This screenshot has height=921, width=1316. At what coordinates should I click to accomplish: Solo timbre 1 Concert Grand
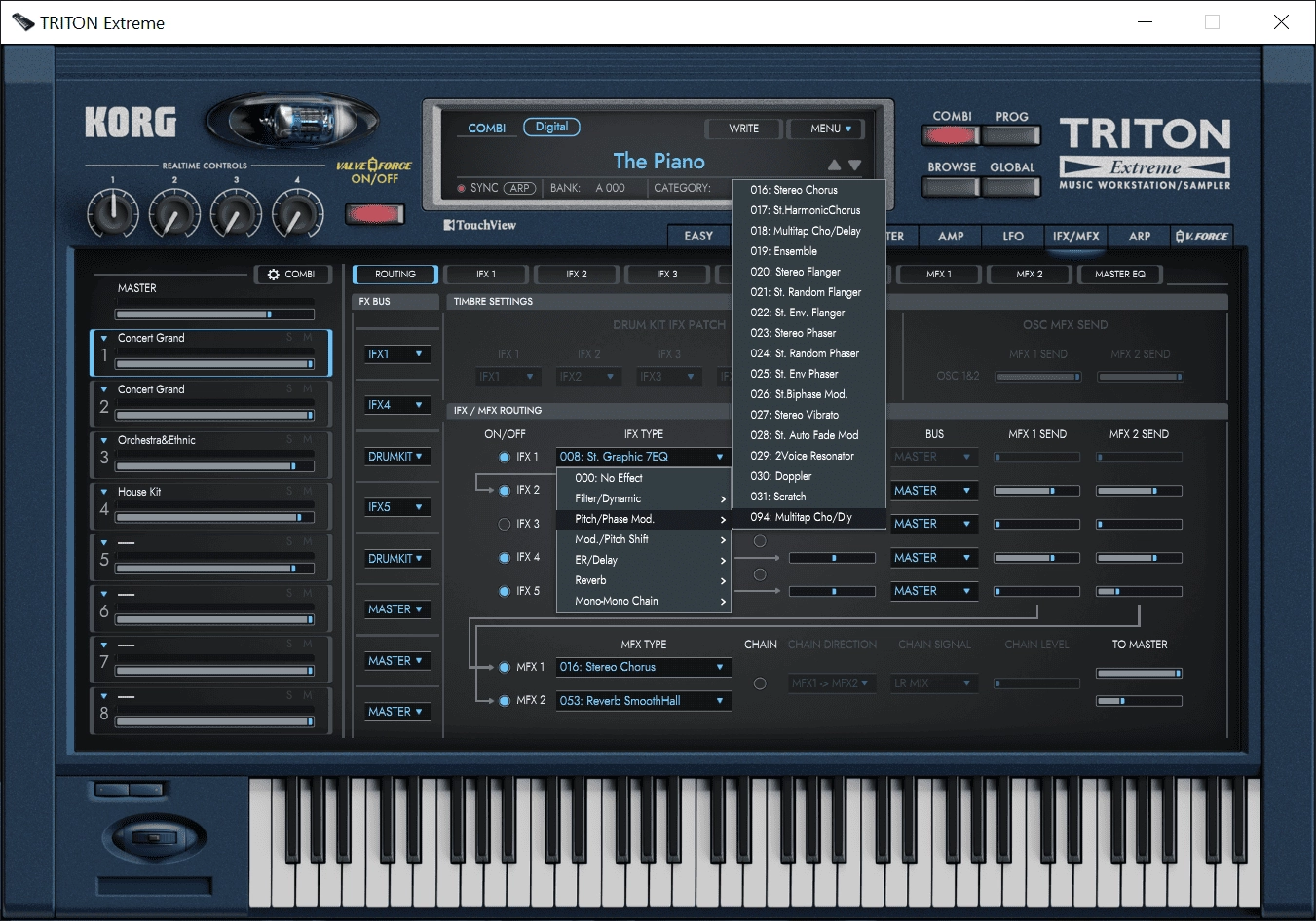pyautogui.click(x=289, y=337)
